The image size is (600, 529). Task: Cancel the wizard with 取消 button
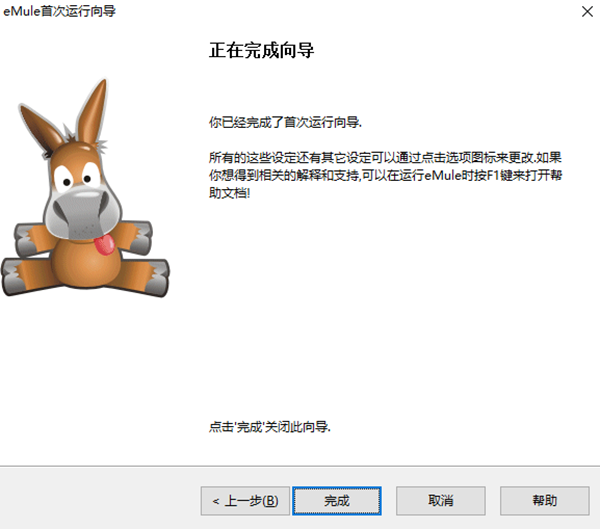click(x=441, y=501)
